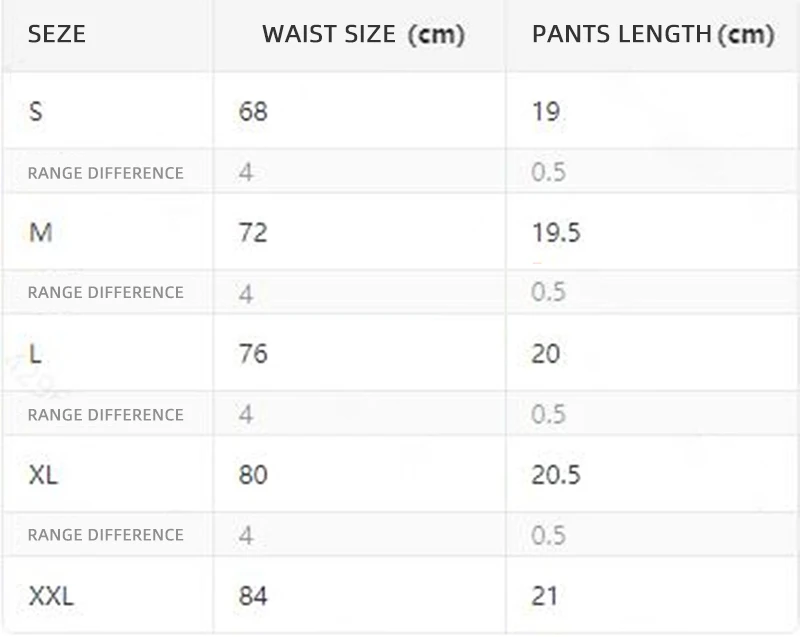Select the S size row label

point(35,111)
